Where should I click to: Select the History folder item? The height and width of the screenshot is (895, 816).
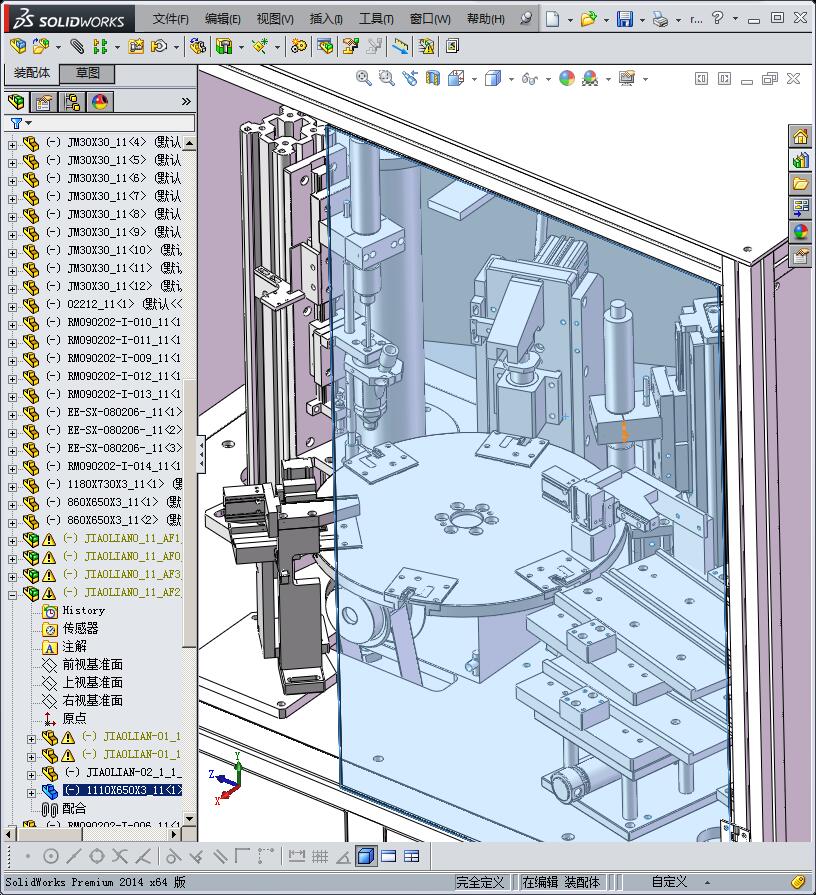pyautogui.click(x=83, y=611)
